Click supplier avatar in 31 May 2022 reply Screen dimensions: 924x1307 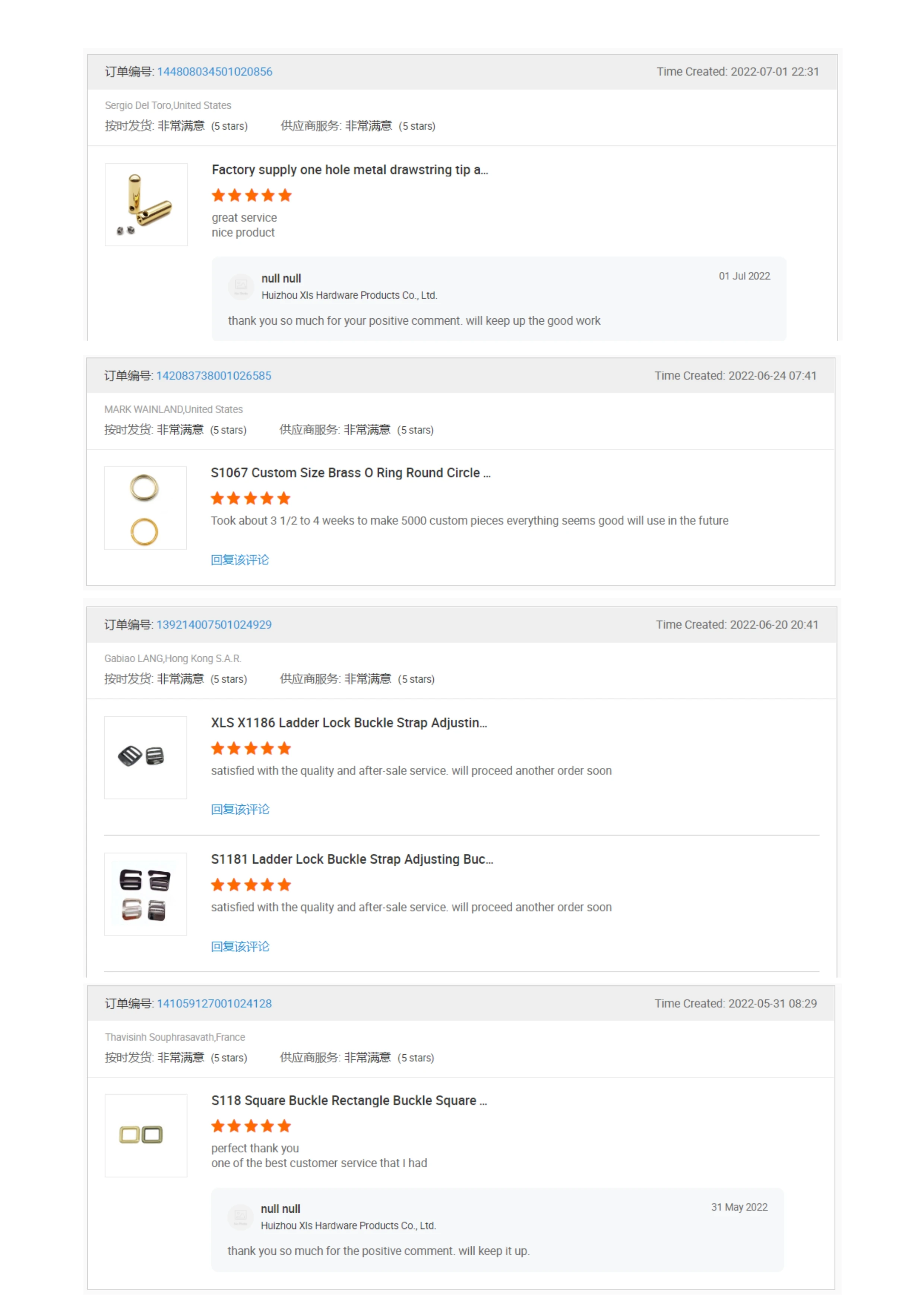(x=241, y=1216)
